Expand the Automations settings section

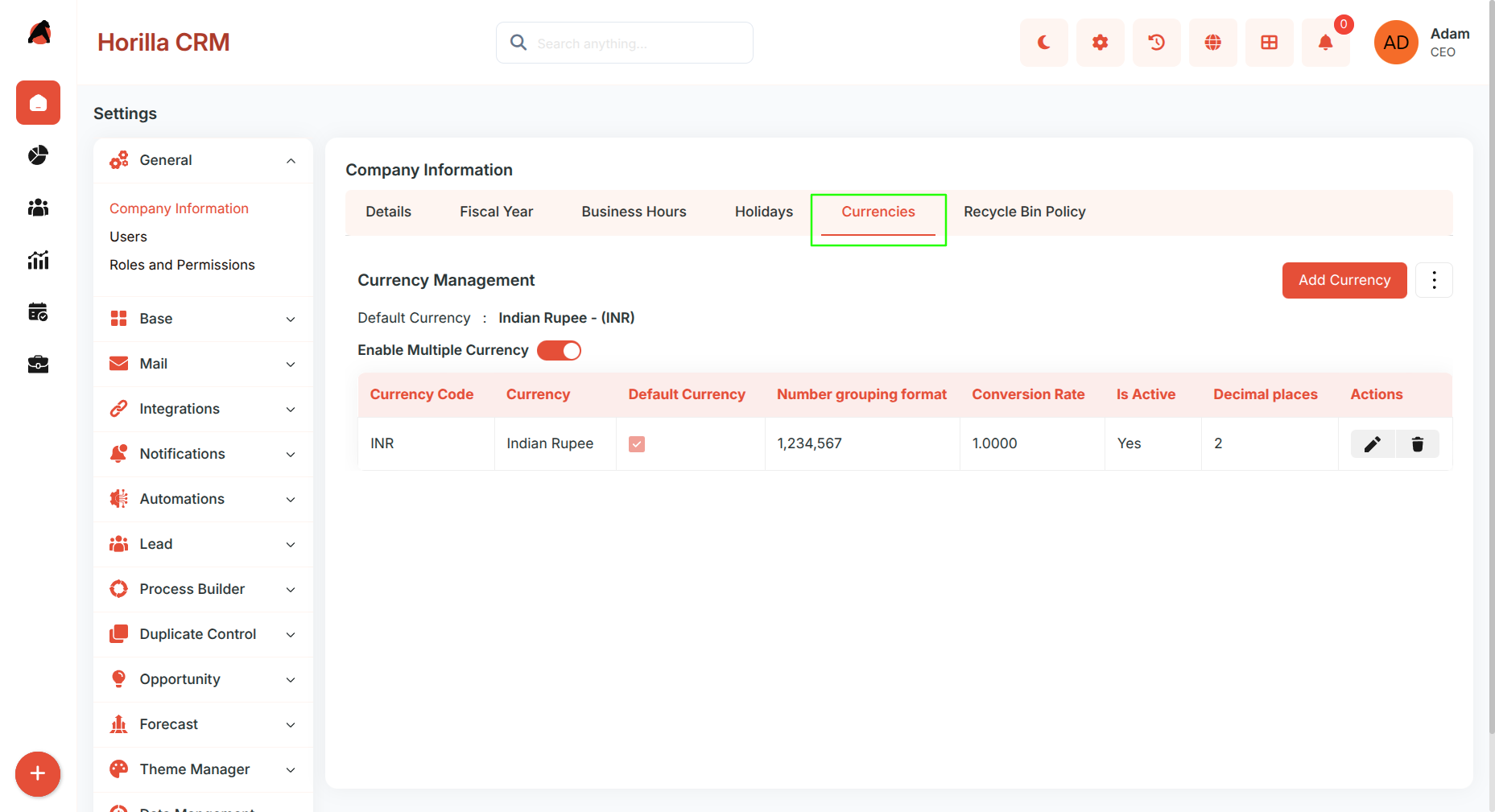[203, 499]
